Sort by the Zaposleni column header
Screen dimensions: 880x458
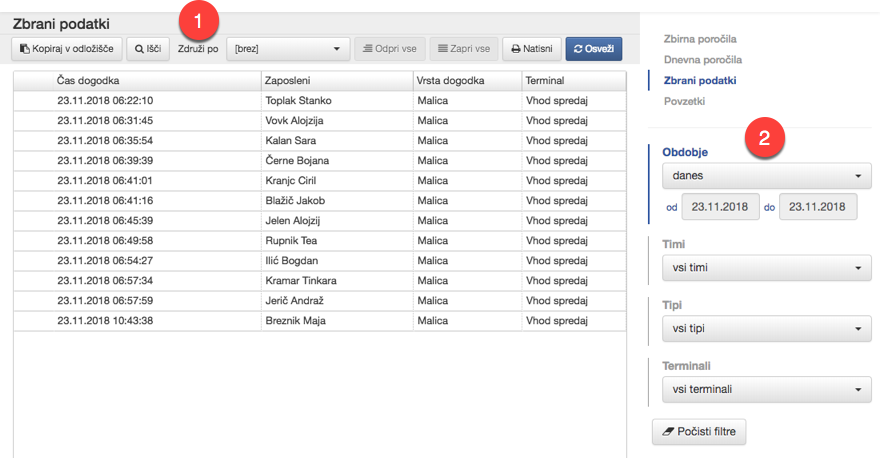pos(337,81)
